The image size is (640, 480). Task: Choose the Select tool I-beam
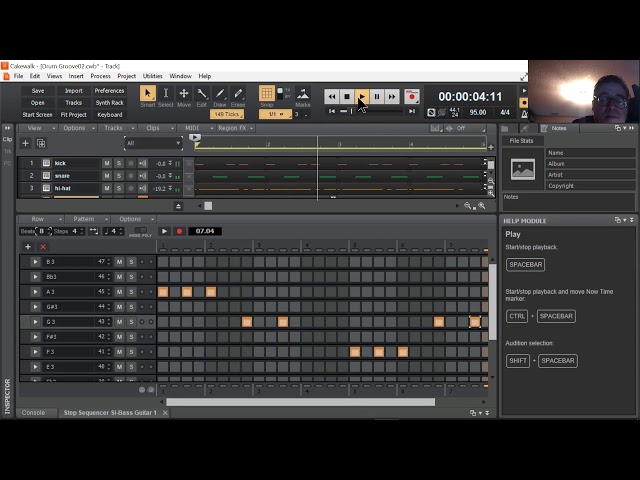pos(166,93)
